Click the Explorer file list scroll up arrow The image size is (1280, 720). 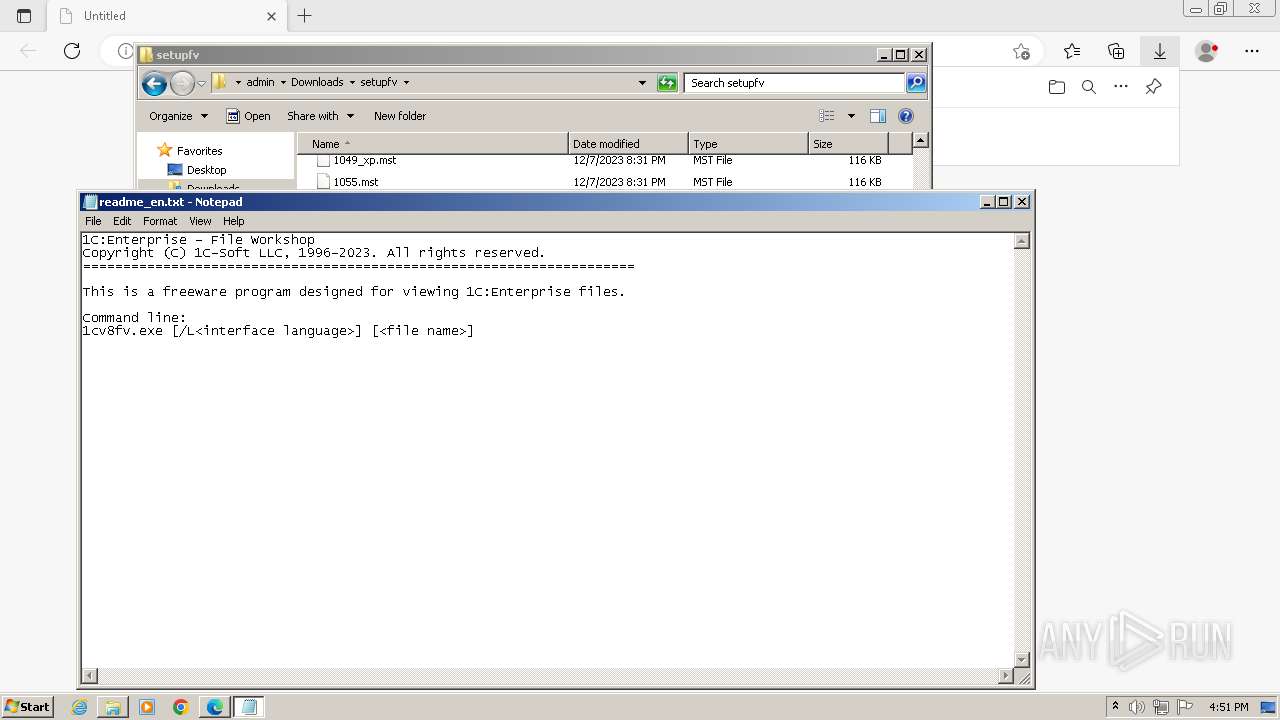[x=921, y=141]
